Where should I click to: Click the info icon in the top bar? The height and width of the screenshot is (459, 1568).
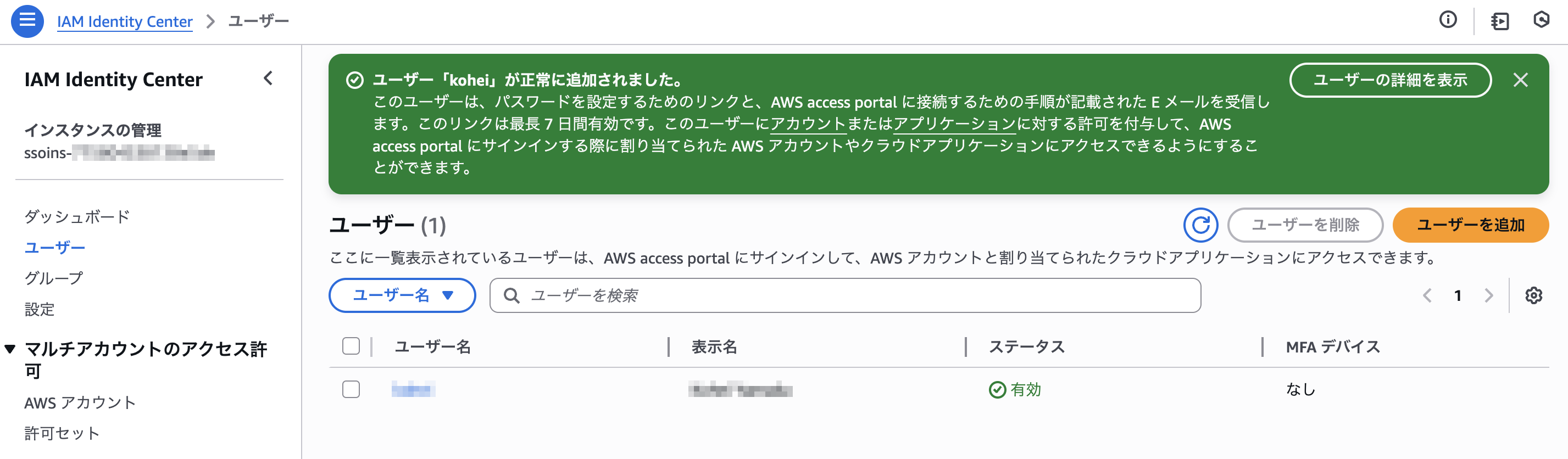pyautogui.click(x=1449, y=20)
